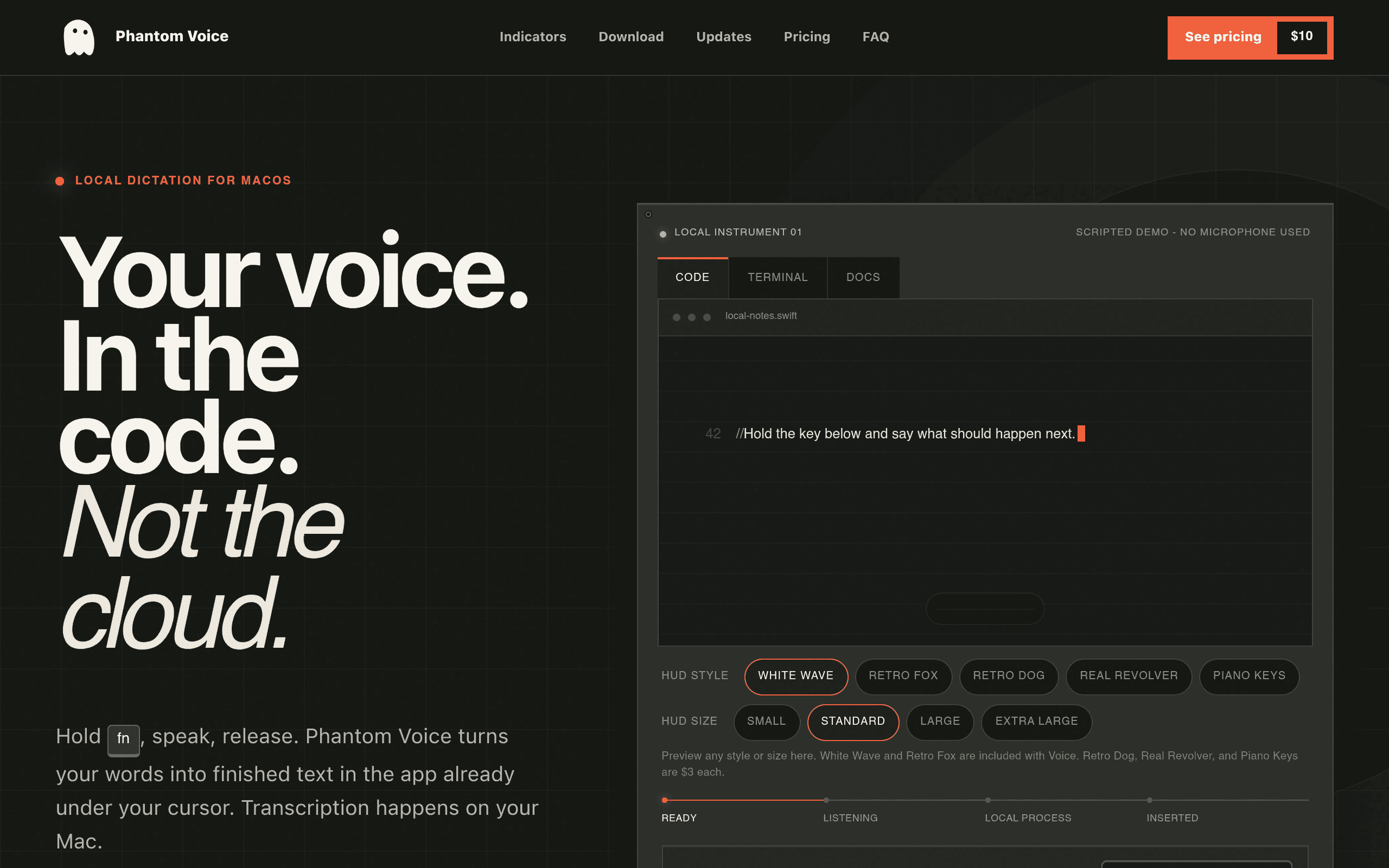Click the LISTENING progress step marker

click(826, 800)
